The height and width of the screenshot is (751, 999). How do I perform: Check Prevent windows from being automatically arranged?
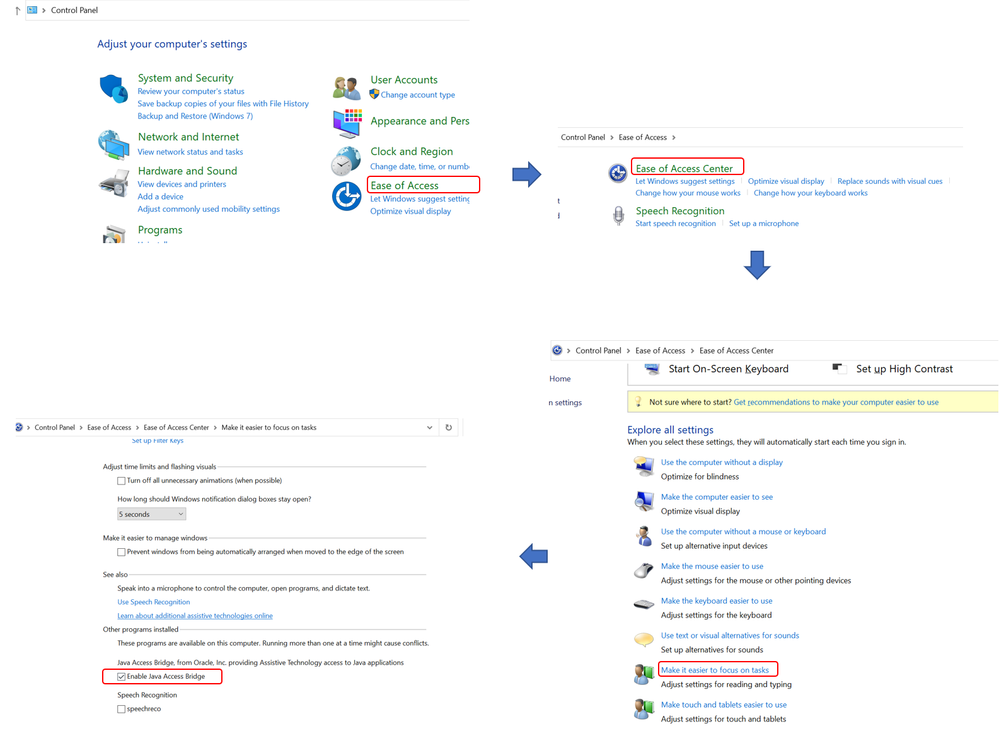tap(121, 552)
